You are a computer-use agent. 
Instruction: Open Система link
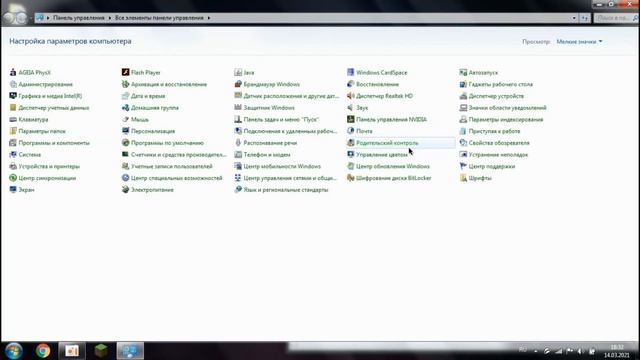coord(30,155)
